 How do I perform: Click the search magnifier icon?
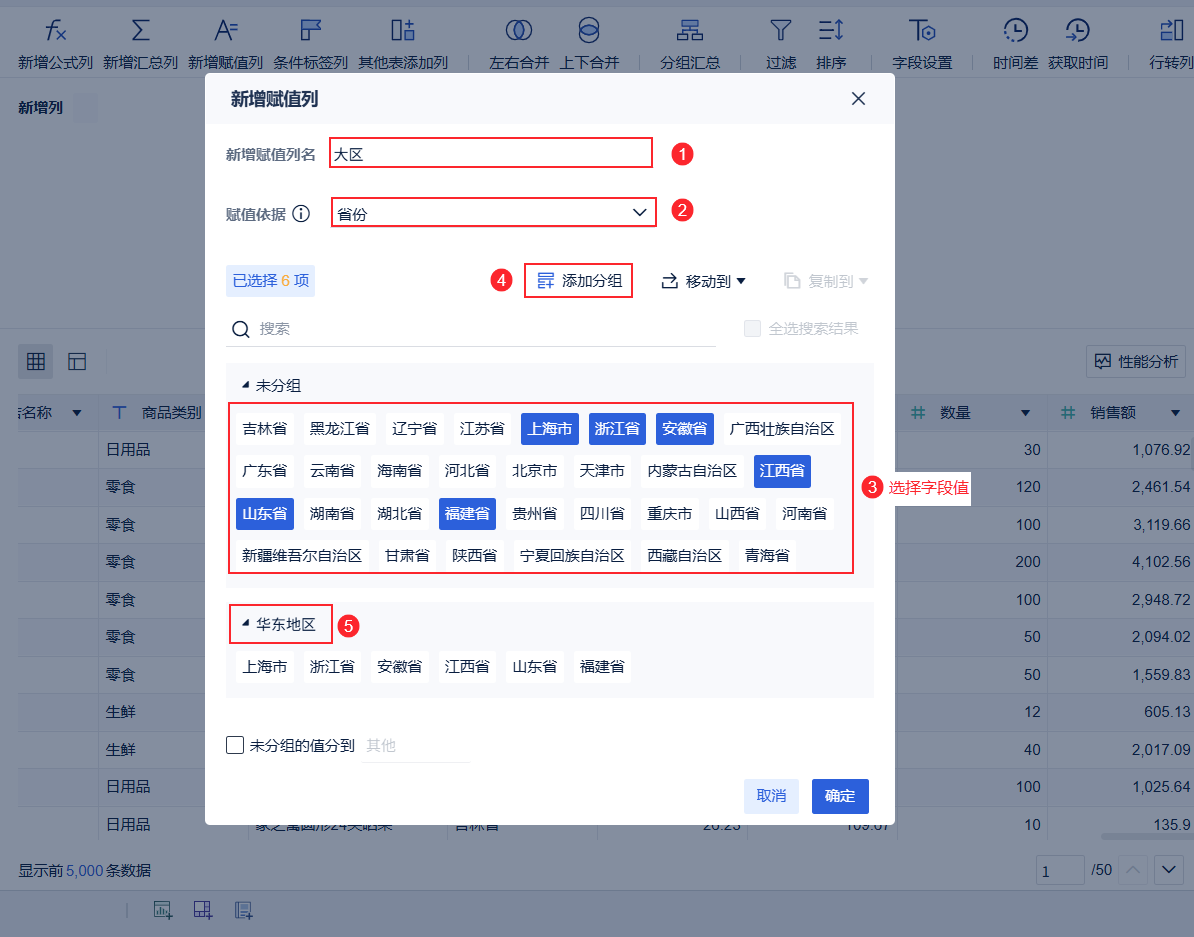pos(241,329)
